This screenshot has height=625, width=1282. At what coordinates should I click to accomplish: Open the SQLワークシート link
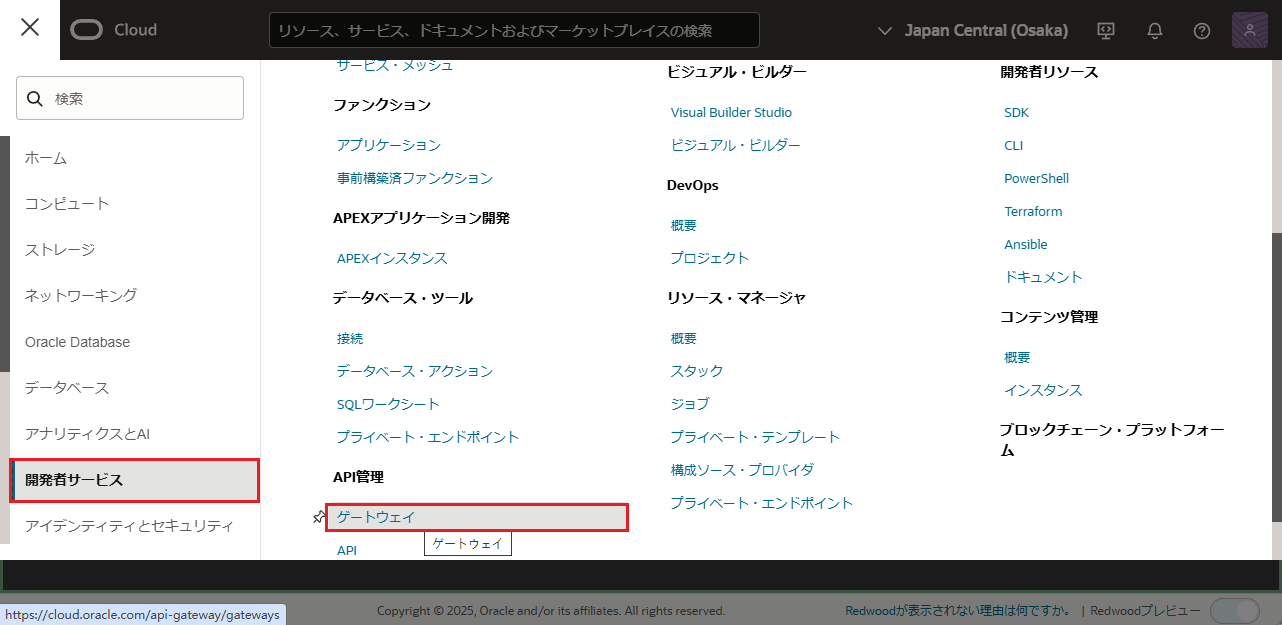(388, 404)
